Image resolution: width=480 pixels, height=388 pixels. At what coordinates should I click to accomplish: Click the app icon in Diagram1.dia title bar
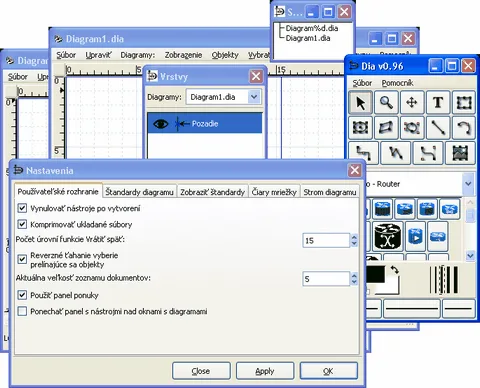pyautogui.click(x=58, y=39)
